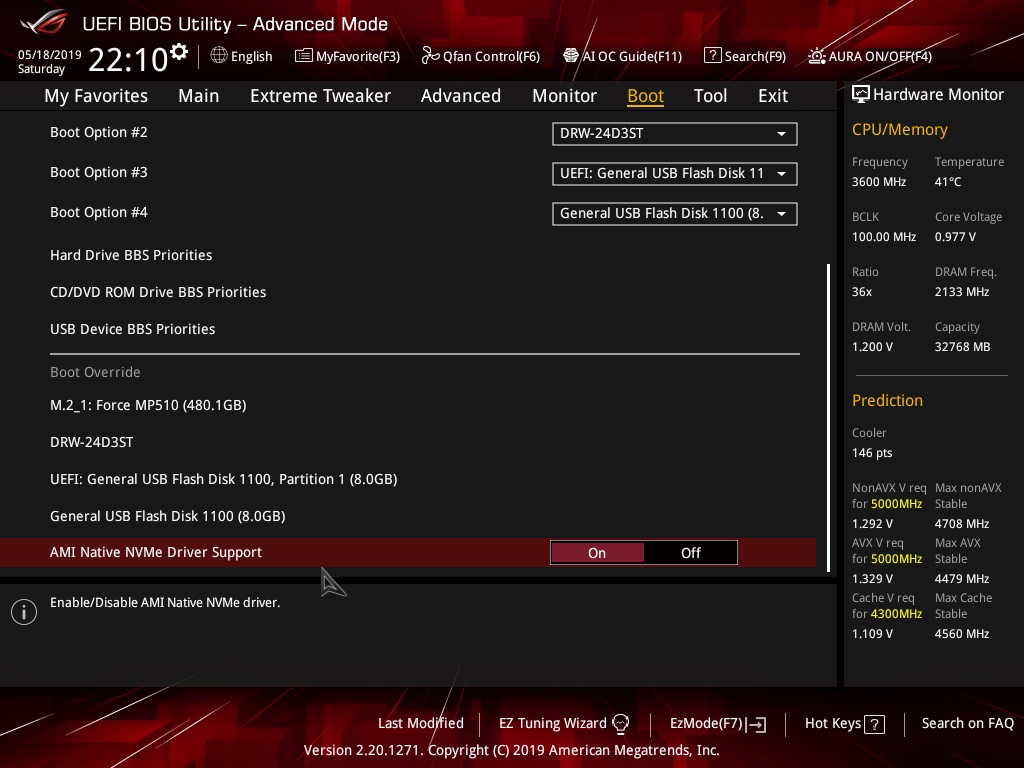Click the 32768 MB capacity value

(962, 347)
